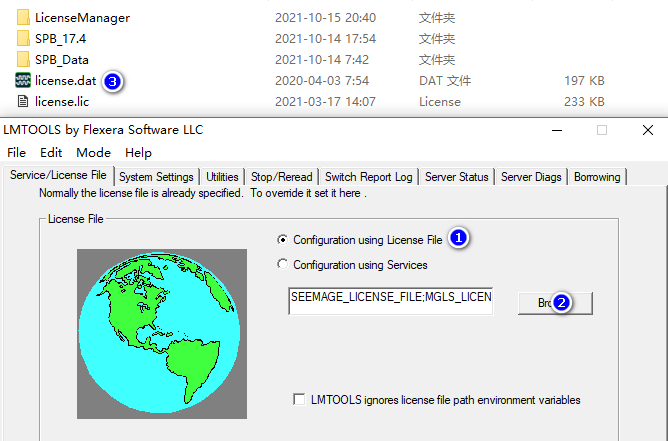Switch to the Borrowing tab
This screenshot has width=668, height=441.
tap(597, 177)
